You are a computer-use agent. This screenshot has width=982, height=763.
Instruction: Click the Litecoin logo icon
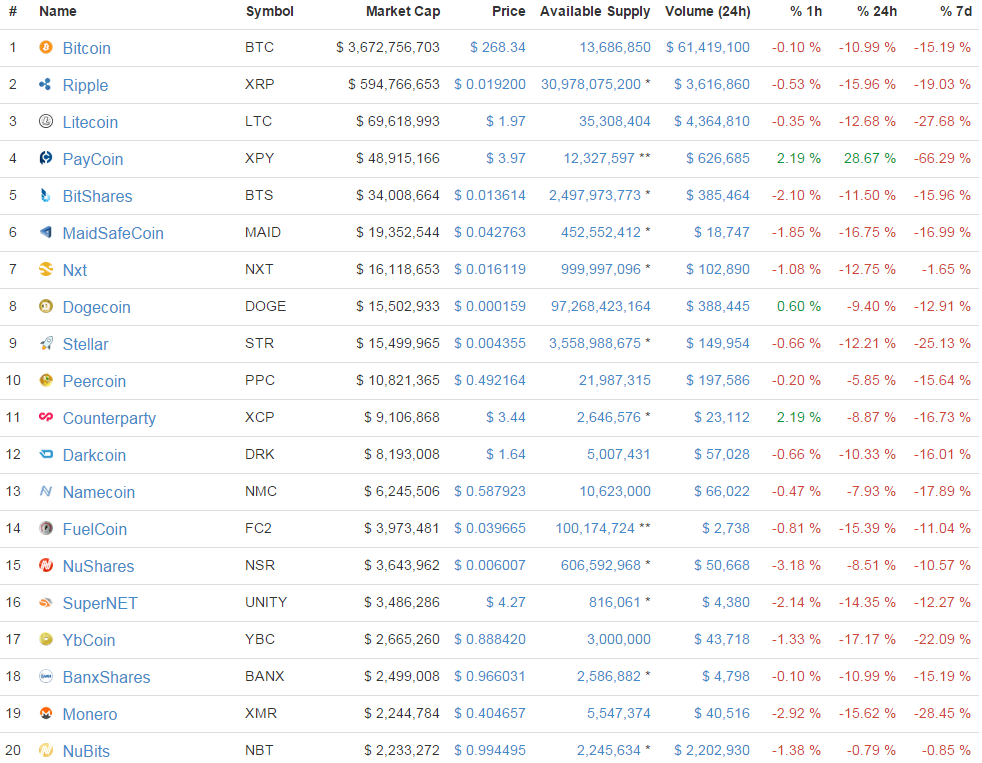tap(45, 122)
